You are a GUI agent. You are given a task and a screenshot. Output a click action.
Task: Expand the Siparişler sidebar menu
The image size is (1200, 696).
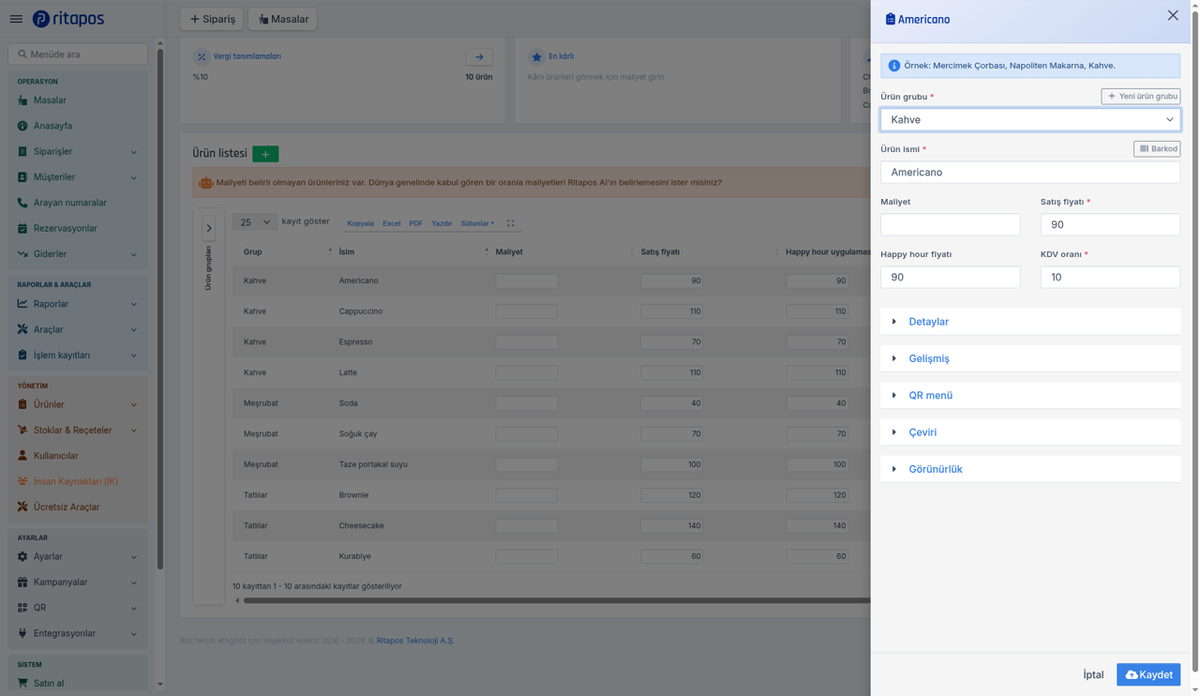(x=78, y=152)
